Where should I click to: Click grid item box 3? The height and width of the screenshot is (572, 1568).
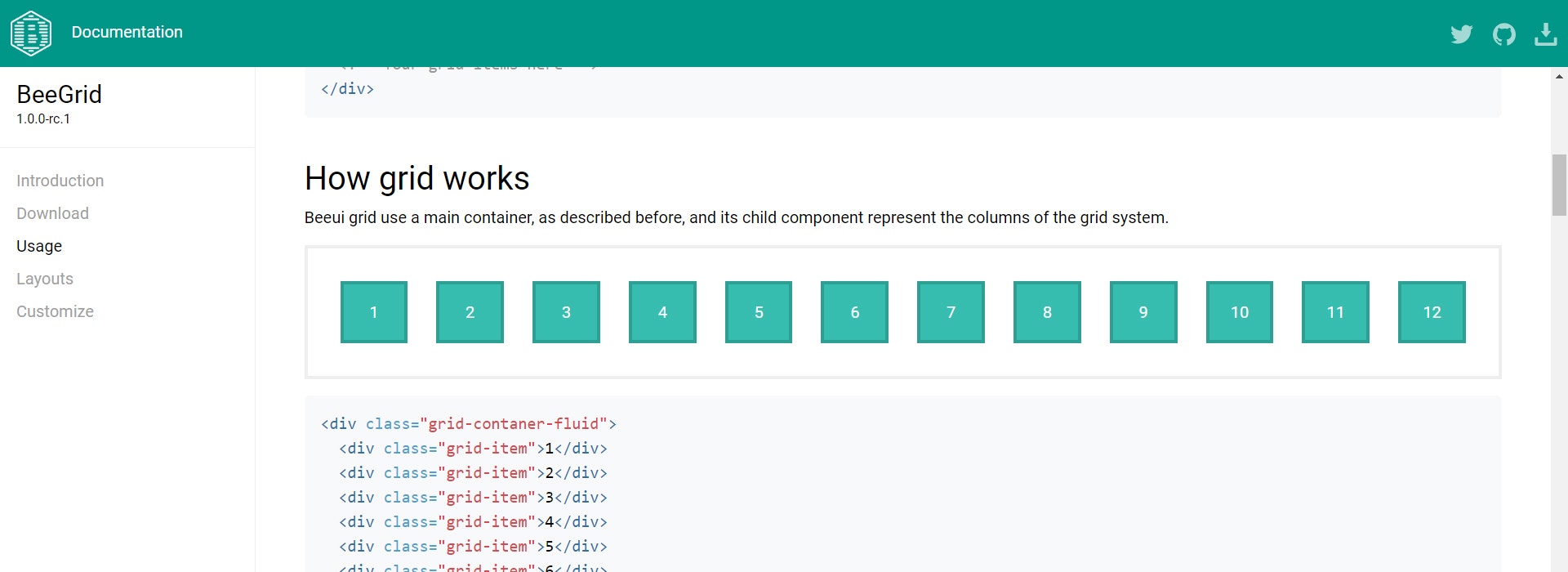[566, 312]
